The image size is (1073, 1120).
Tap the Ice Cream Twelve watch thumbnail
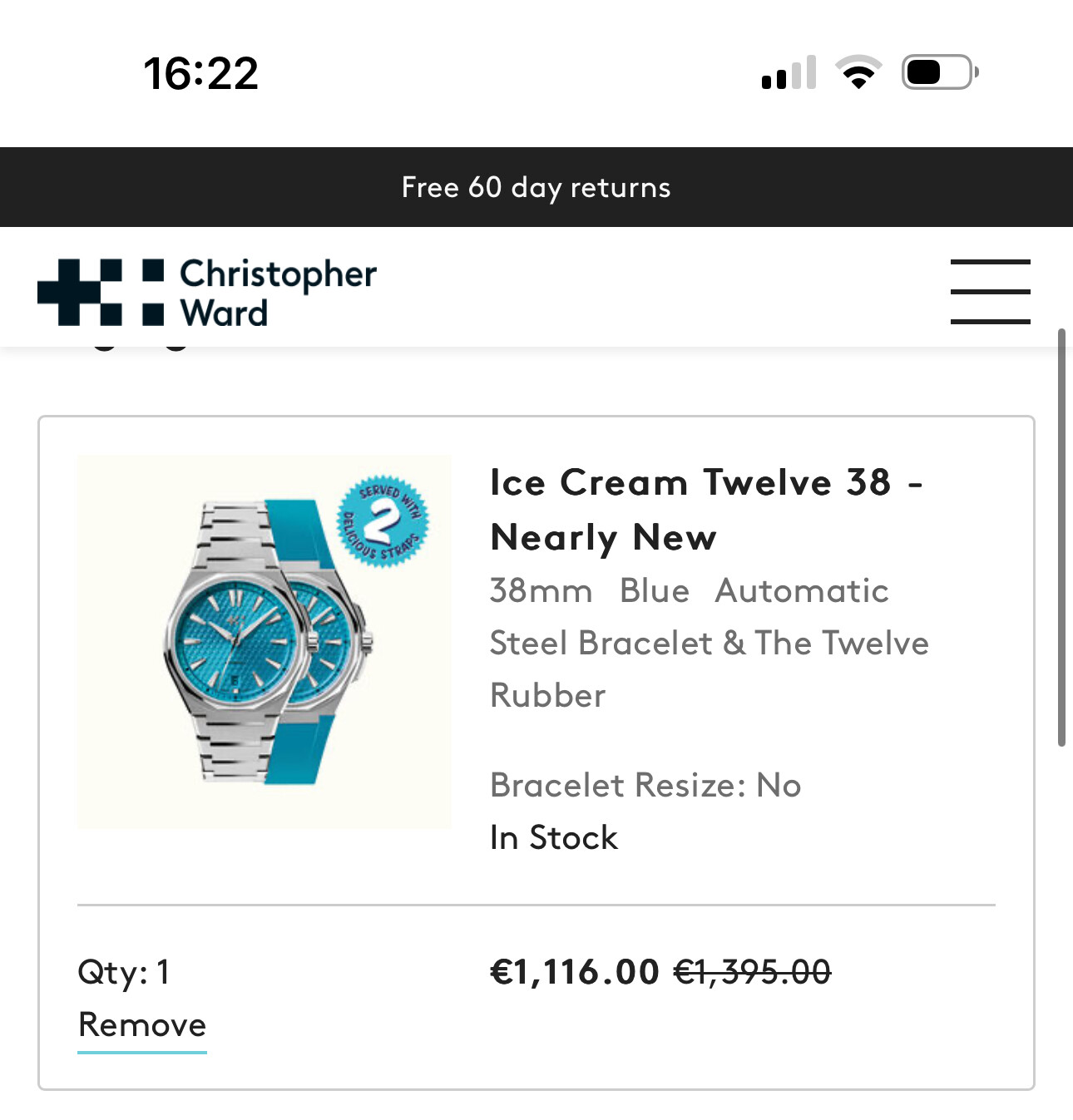tap(265, 641)
